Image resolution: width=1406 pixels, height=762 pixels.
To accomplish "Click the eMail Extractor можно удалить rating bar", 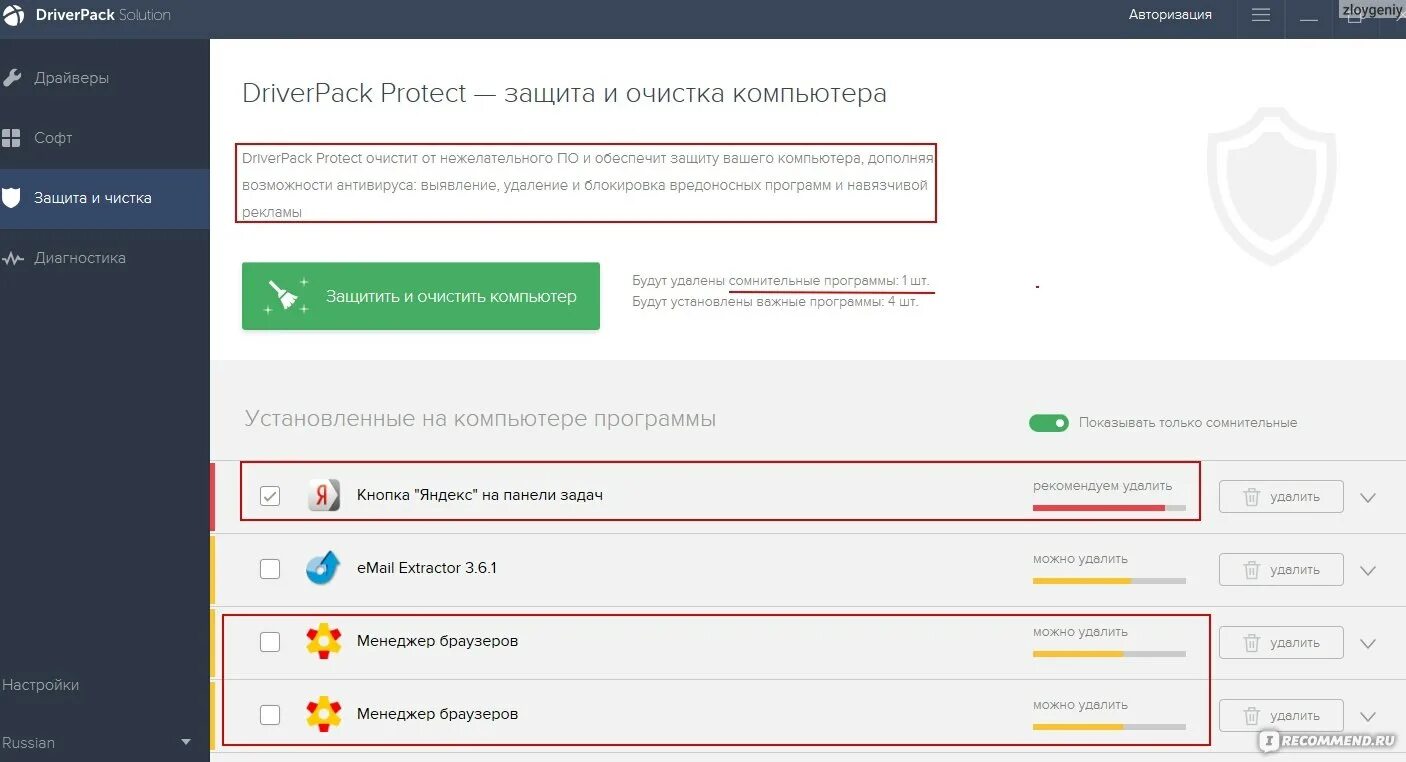I will pyautogui.click(x=1109, y=581).
